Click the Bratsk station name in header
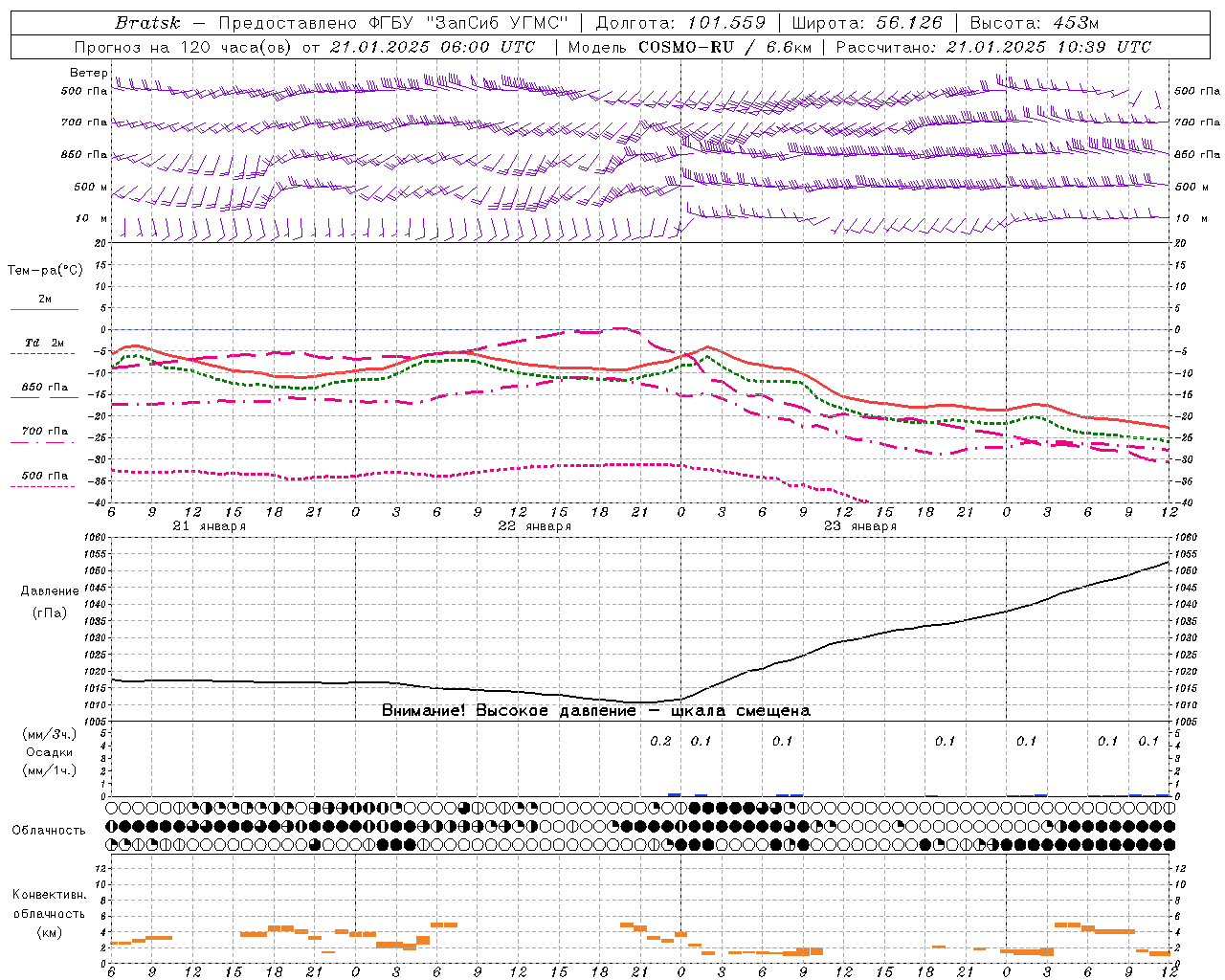The image size is (1225, 980). pyautogui.click(x=147, y=23)
